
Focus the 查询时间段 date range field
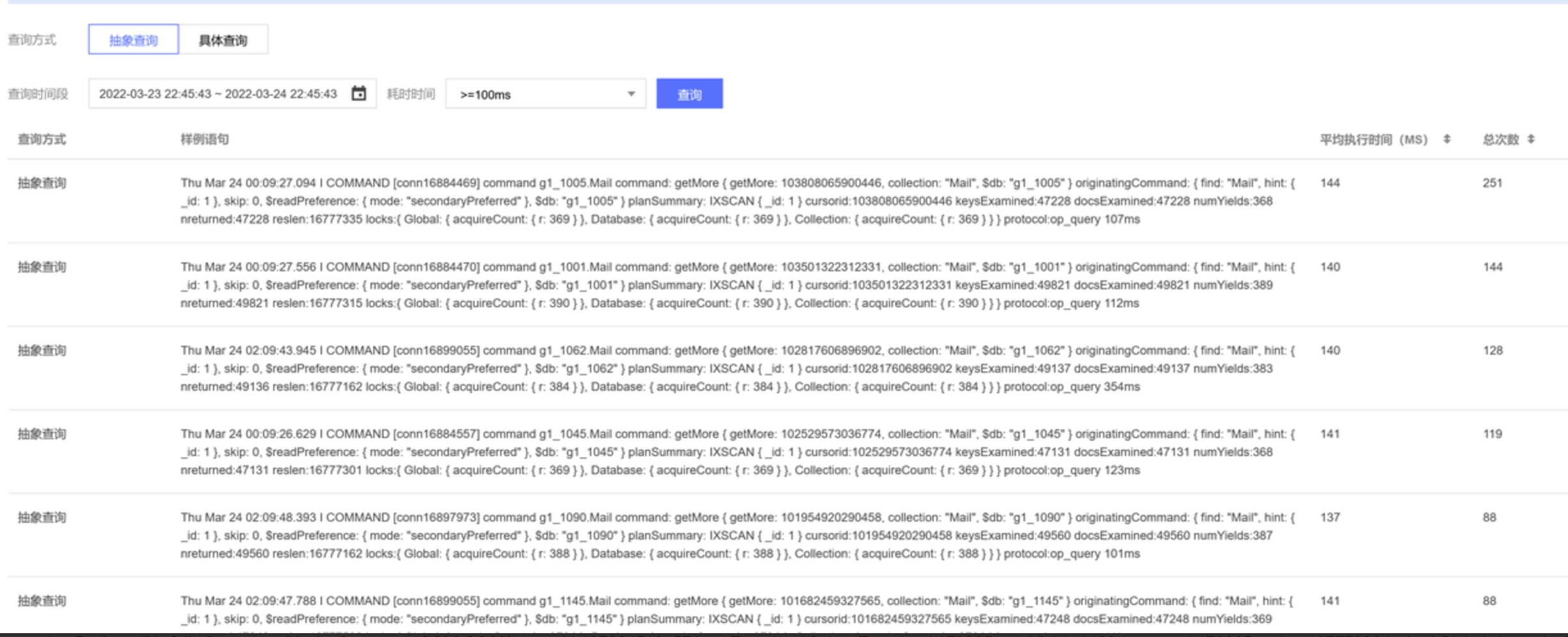tap(218, 94)
